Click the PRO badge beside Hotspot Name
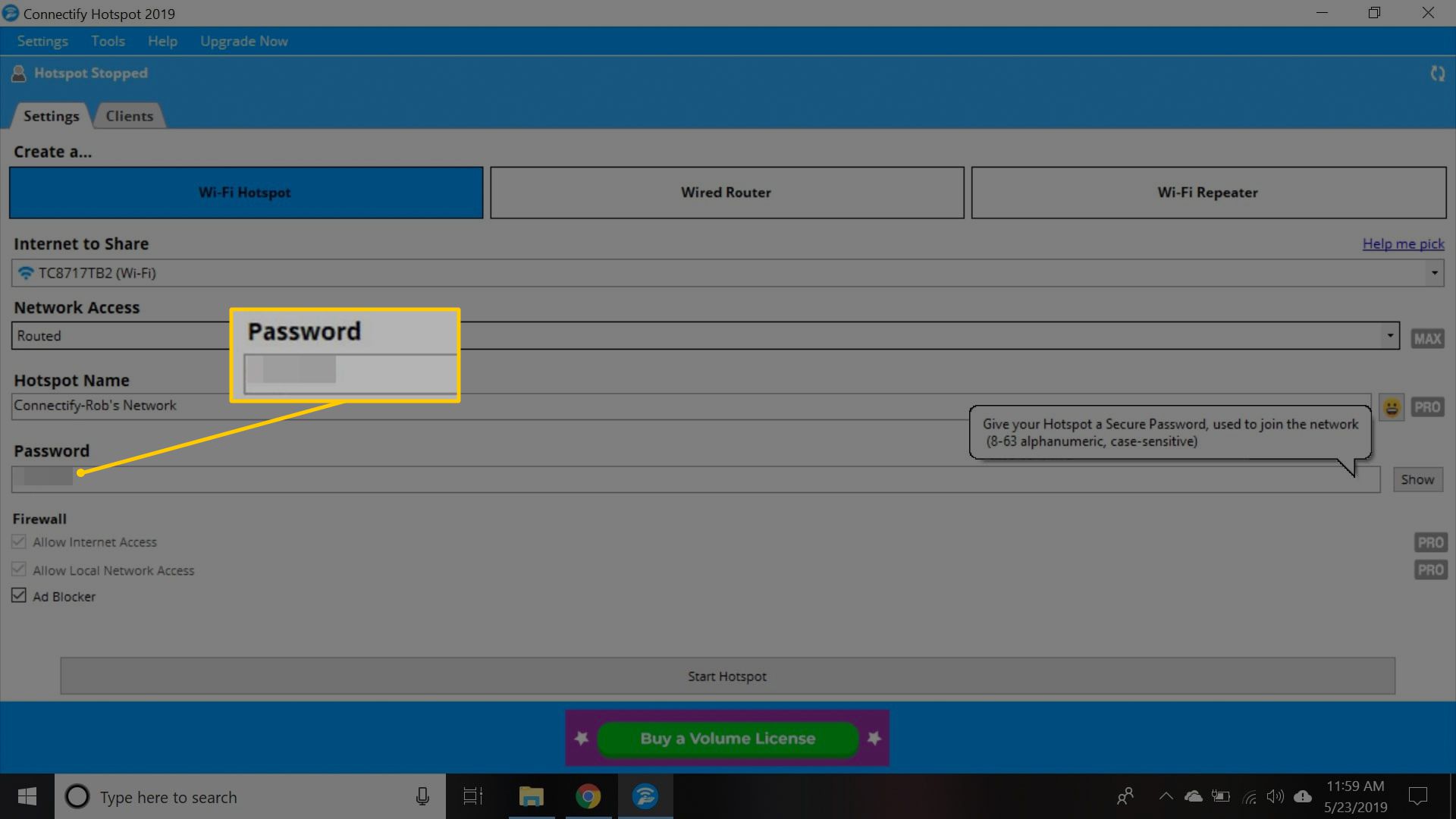1456x819 pixels. pos(1427,407)
